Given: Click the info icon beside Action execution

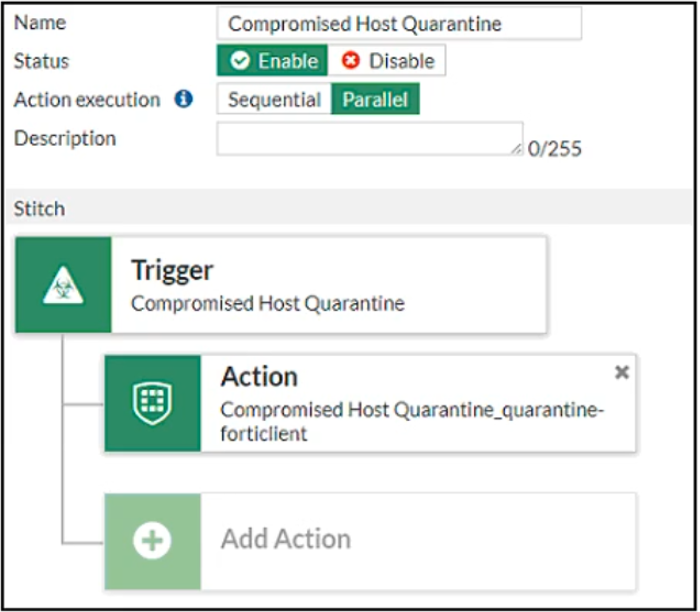Looking at the screenshot, I should 183,100.
